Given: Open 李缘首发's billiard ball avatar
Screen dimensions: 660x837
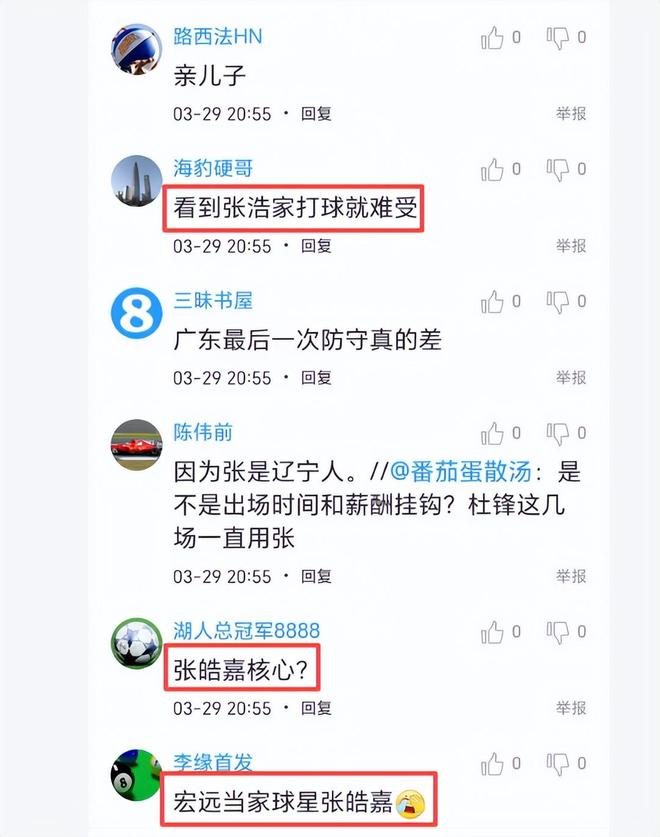Looking at the screenshot, I should click(x=136, y=776).
